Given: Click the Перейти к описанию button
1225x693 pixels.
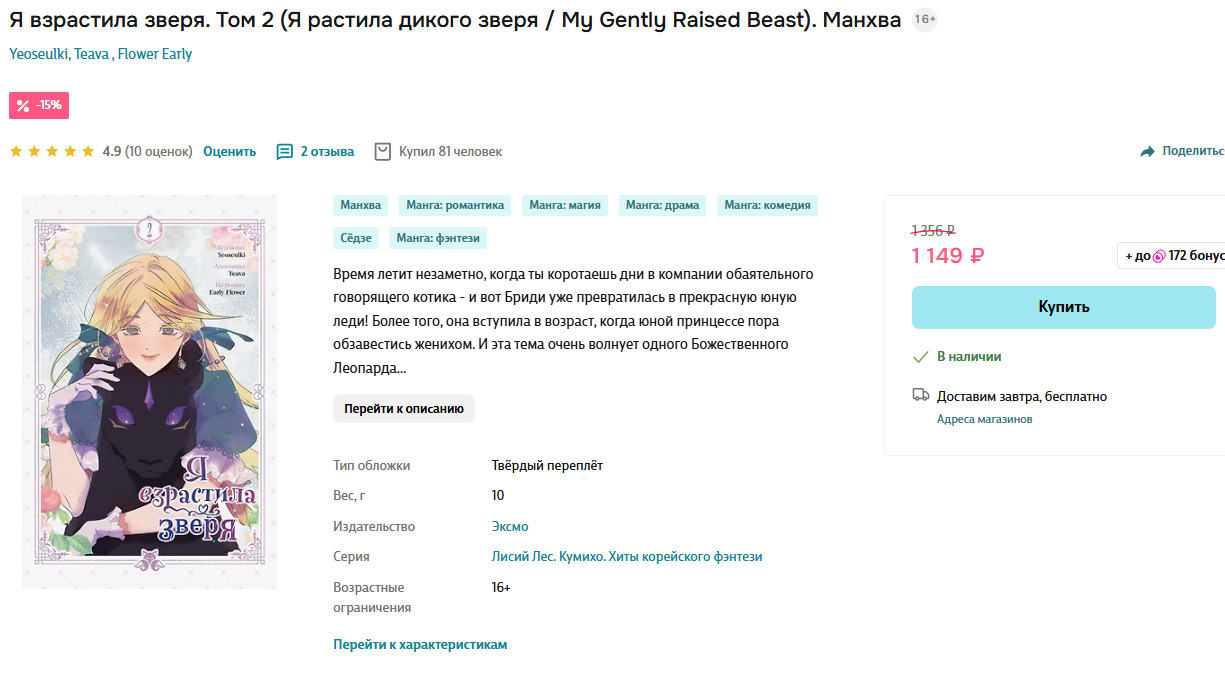Looking at the screenshot, I should click(x=404, y=409).
